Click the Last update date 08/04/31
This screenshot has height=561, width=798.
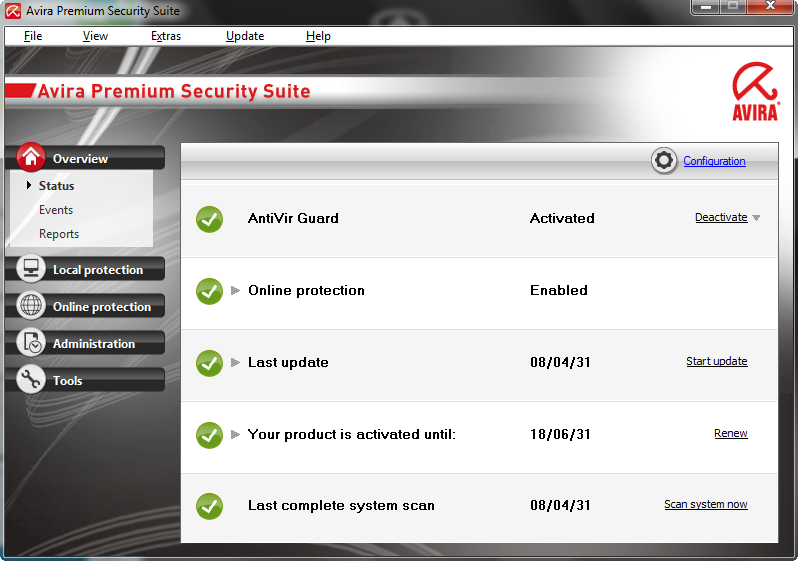pos(560,362)
